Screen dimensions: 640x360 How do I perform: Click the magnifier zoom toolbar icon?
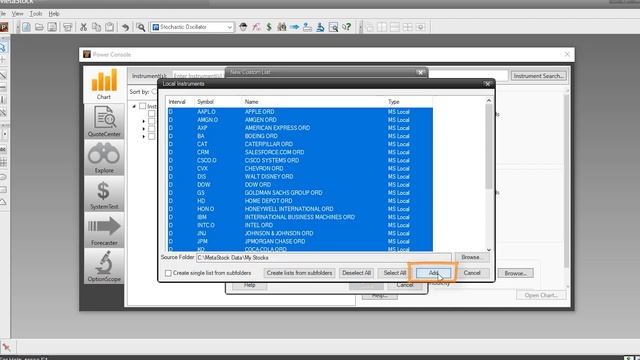[x=141, y=27]
